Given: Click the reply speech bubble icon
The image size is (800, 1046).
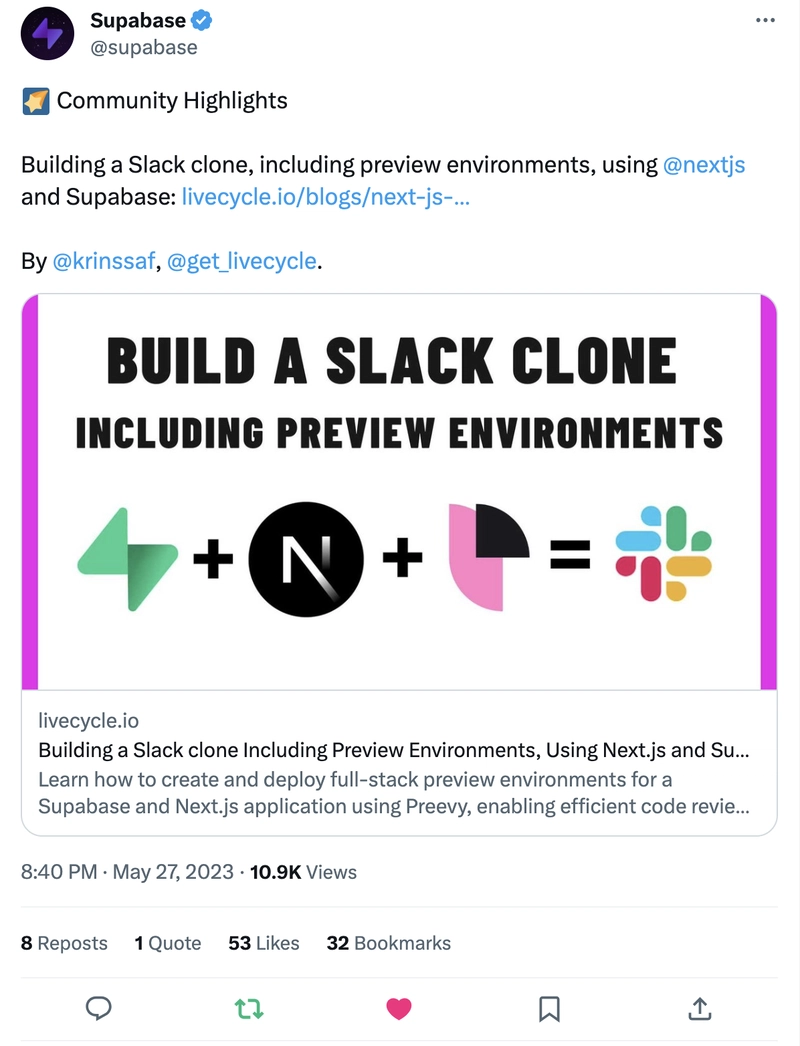Looking at the screenshot, I should coord(99,1008).
